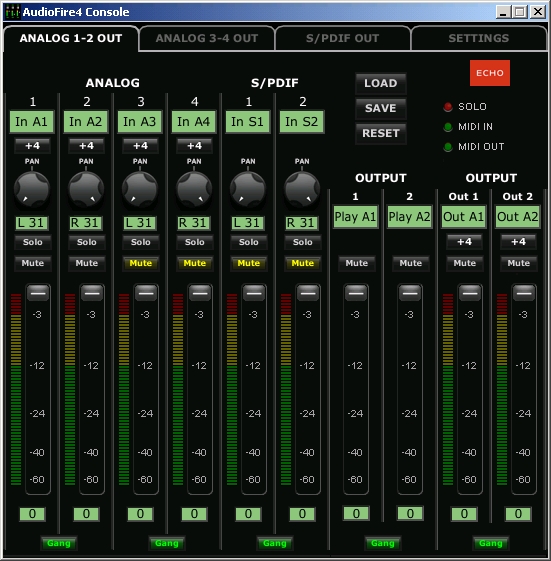Toggle Gang for the S/PDIF channels
The height and width of the screenshot is (561, 551).
click(275, 543)
